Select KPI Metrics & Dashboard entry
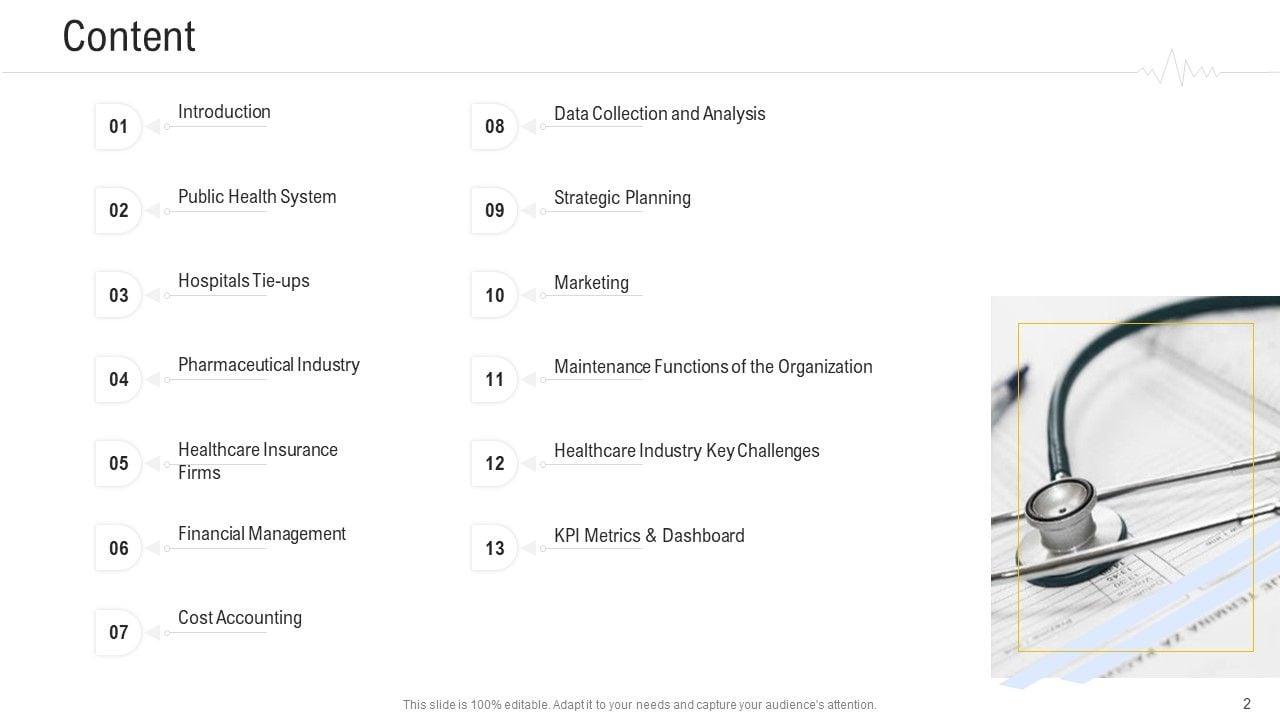The width and height of the screenshot is (1280, 720). point(649,536)
